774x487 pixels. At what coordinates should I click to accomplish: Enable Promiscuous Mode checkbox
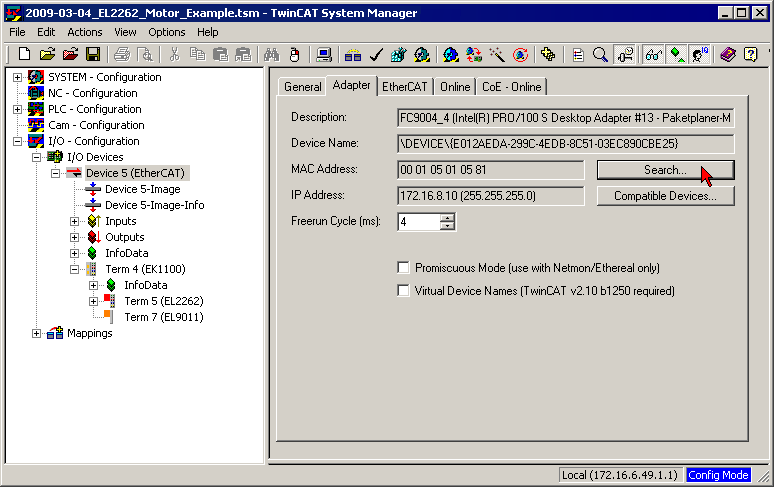click(x=403, y=267)
